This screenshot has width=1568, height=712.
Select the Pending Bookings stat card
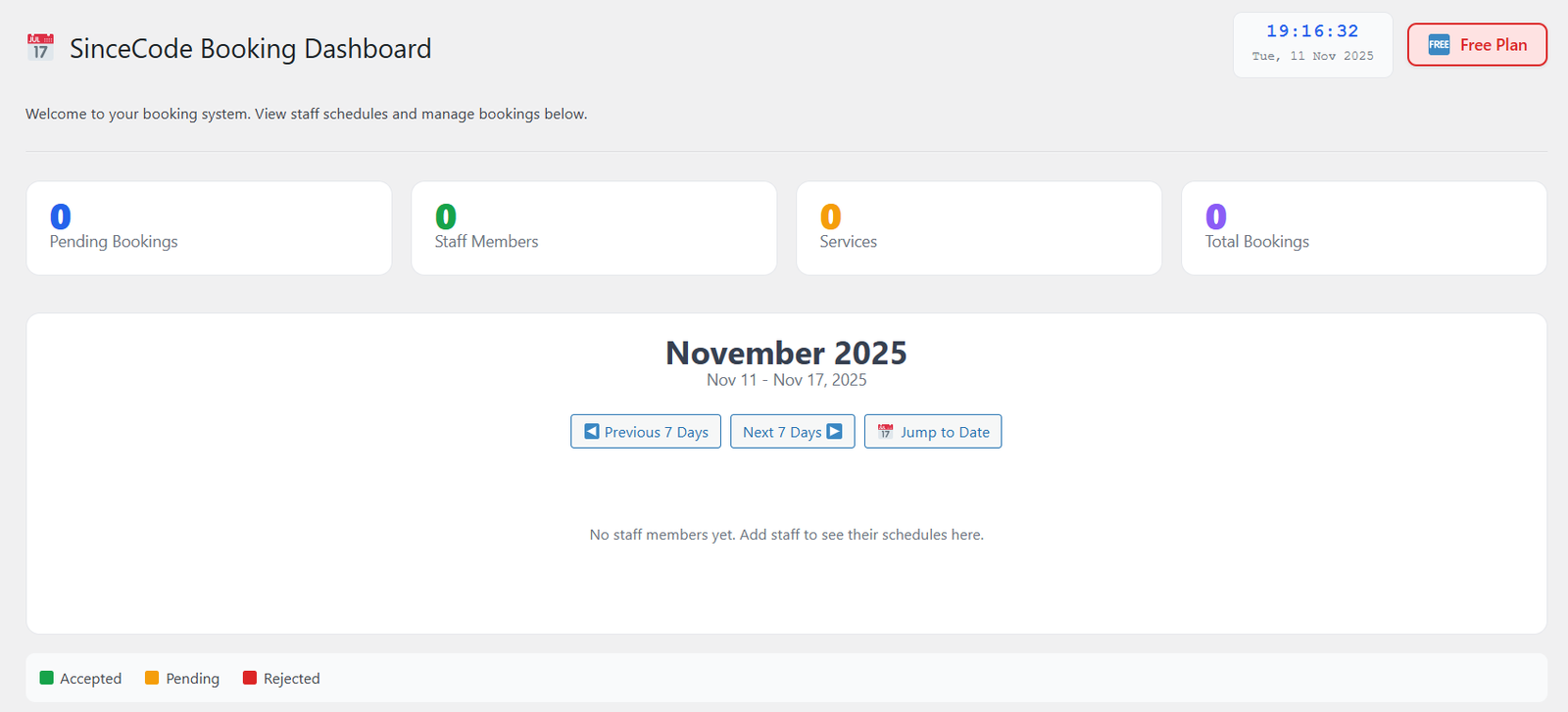pyautogui.click(x=209, y=228)
